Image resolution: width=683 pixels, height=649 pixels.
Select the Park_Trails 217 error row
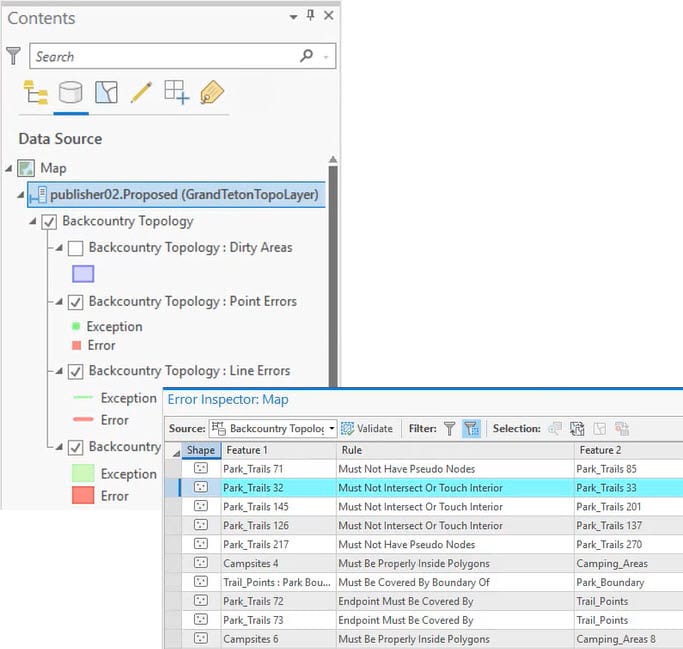[424, 544]
